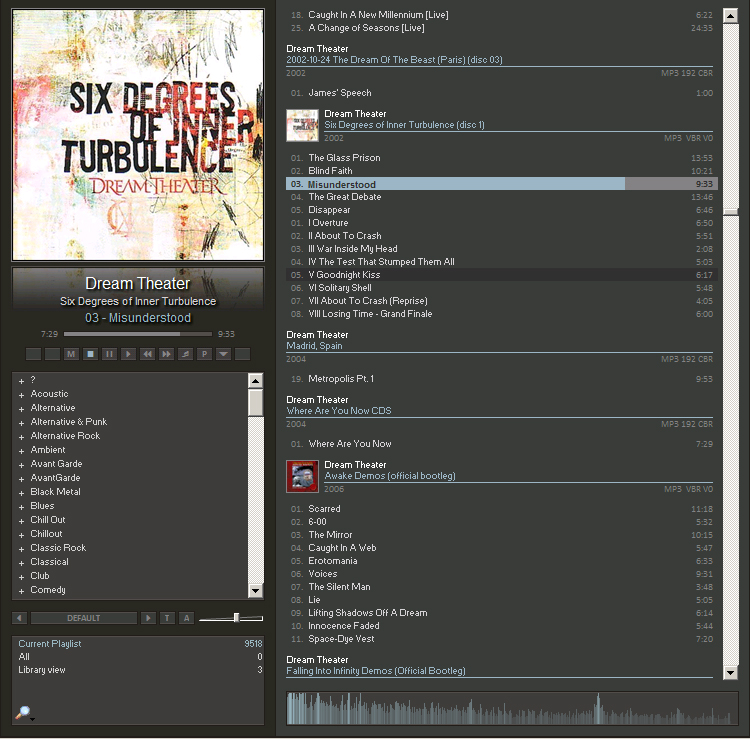This screenshot has width=750, height=740.
Task: Click genre list scrollbar up arrow
Action: point(256,381)
